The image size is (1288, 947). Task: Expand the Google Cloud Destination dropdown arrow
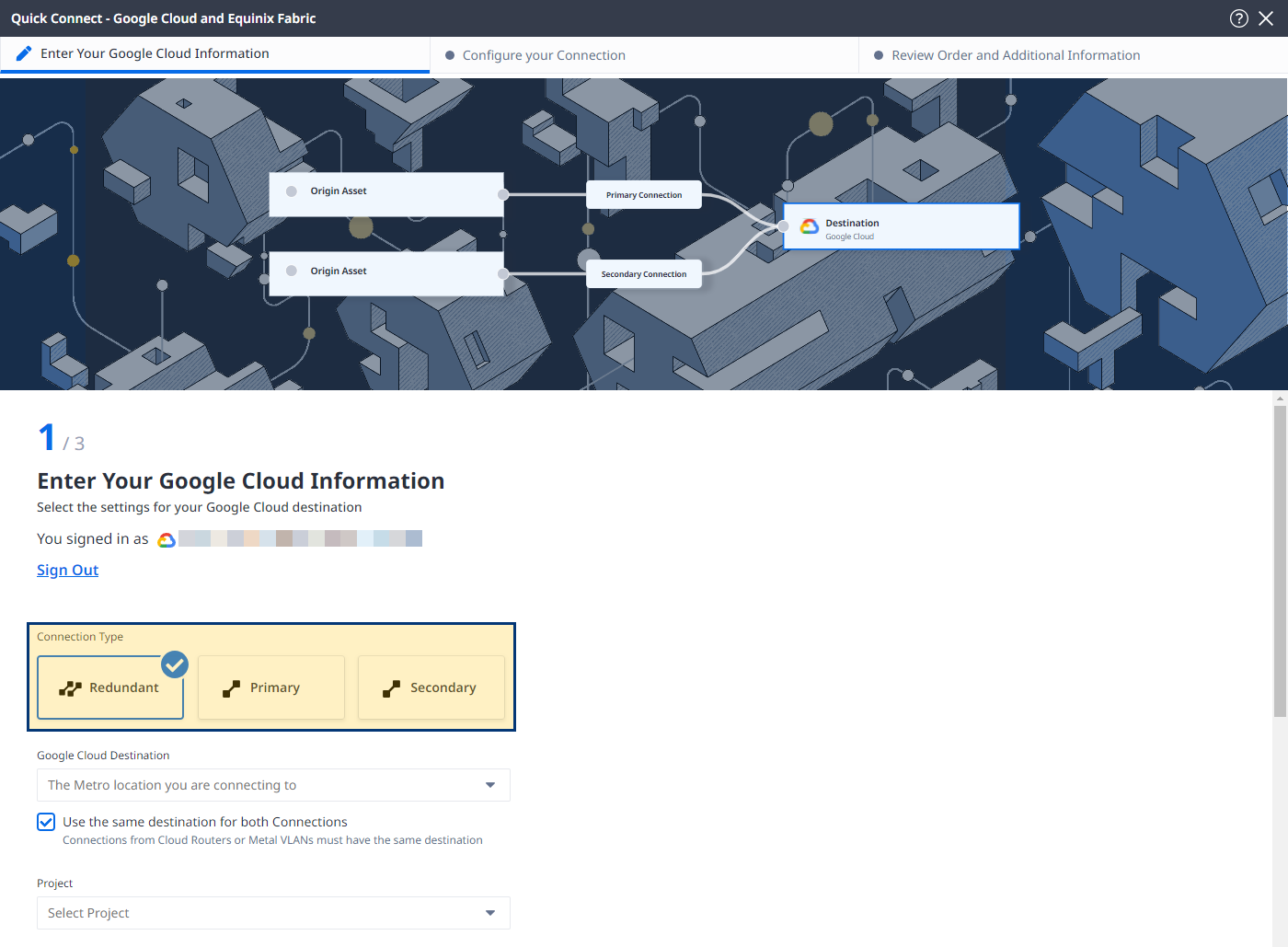(490, 785)
